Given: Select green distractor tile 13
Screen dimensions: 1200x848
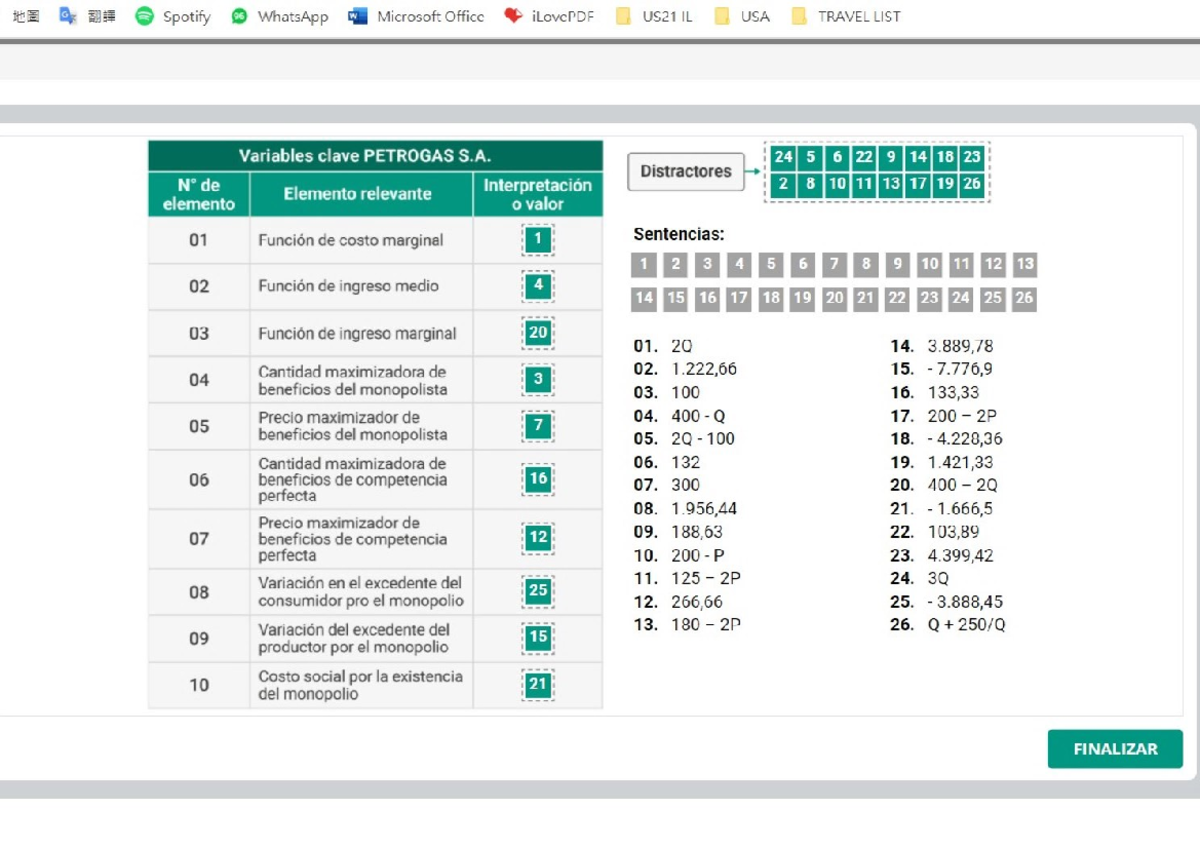Looking at the screenshot, I should point(891,184).
